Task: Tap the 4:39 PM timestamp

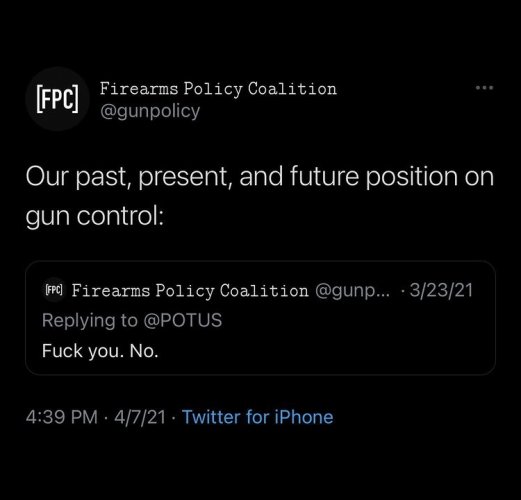Action: (x=62, y=417)
